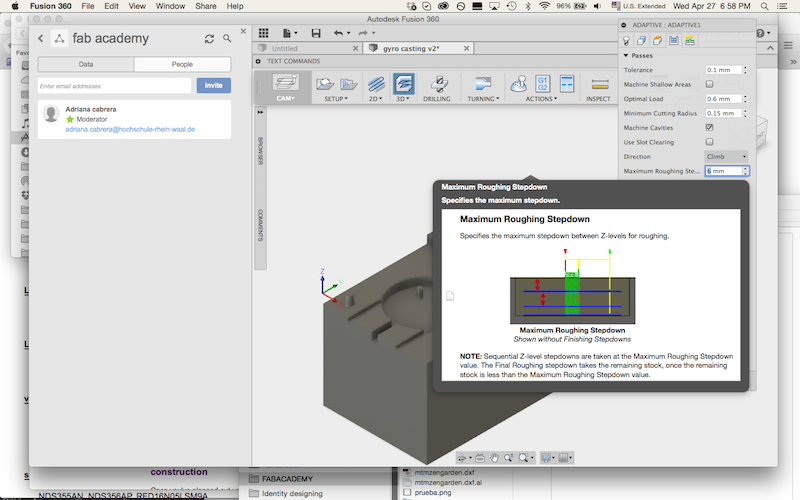Open the help question mark dropdown

click(763, 33)
